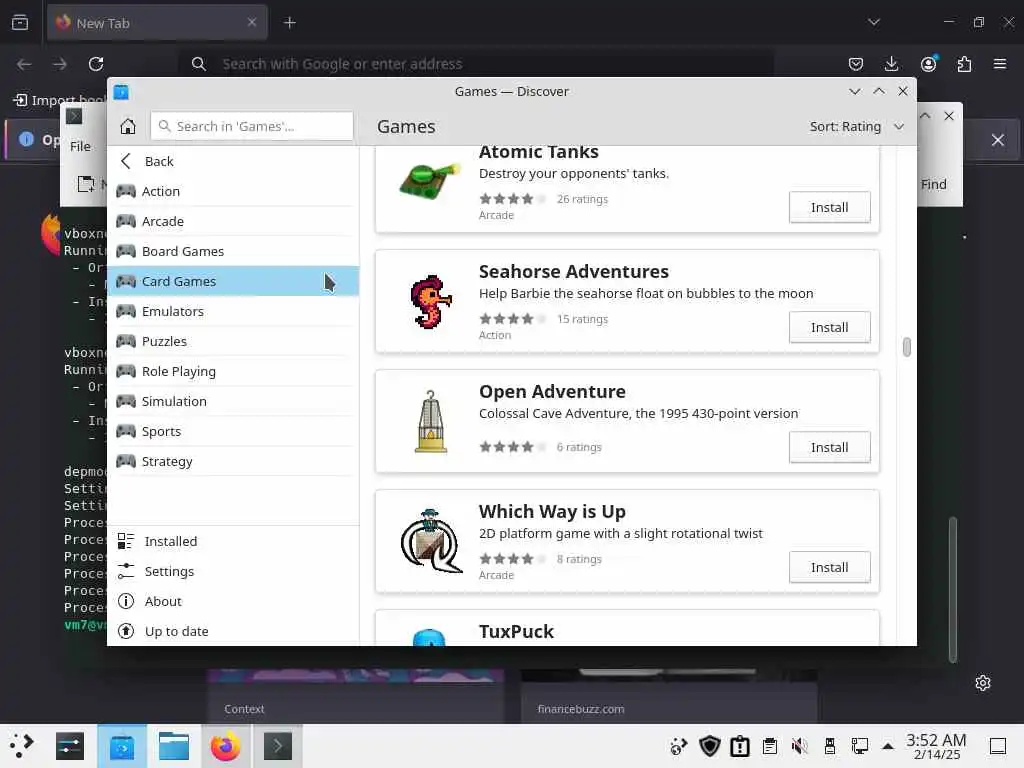
Task: Click the Discover window menu chevron down
Action: pos(854,91)
